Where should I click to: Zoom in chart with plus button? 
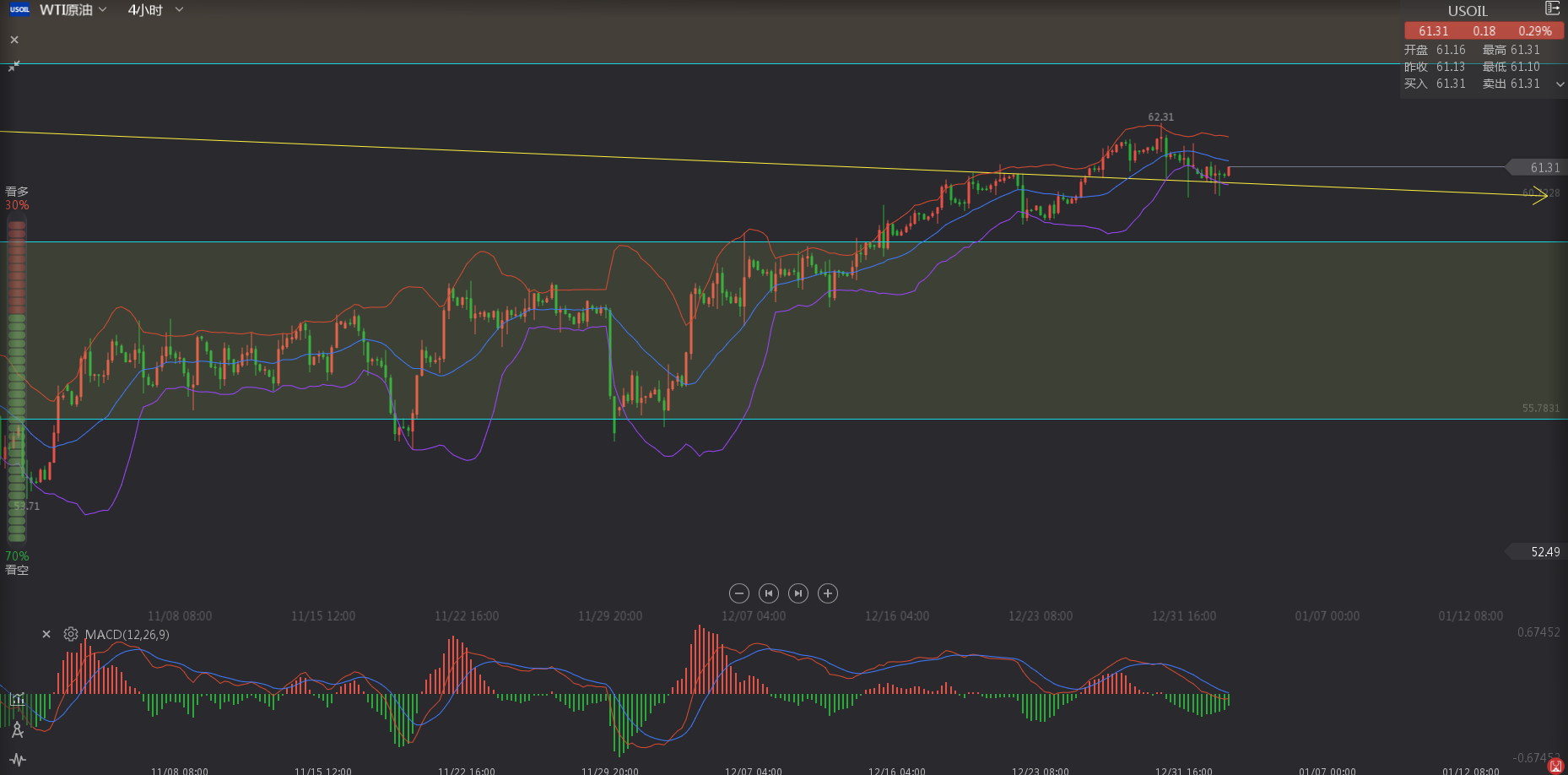(x=828, y=593)
